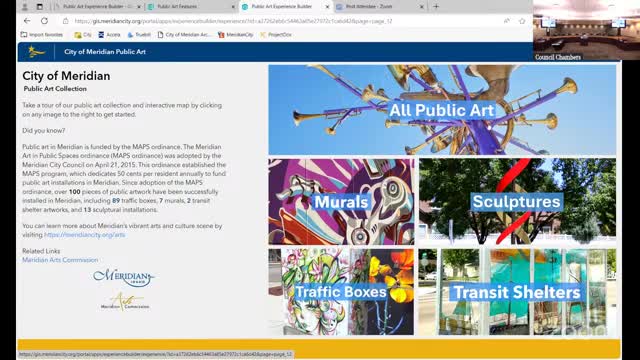Click the read aloud icon in address bar
Image resolution: width=640 pixels, height=360 pixels.
507,21
